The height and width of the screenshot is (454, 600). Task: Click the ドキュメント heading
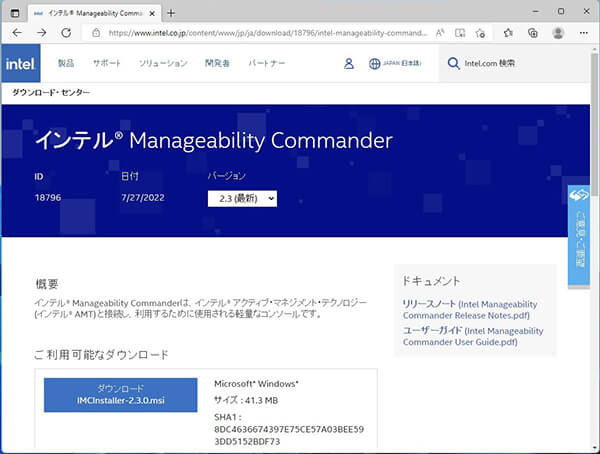point(431,281)
